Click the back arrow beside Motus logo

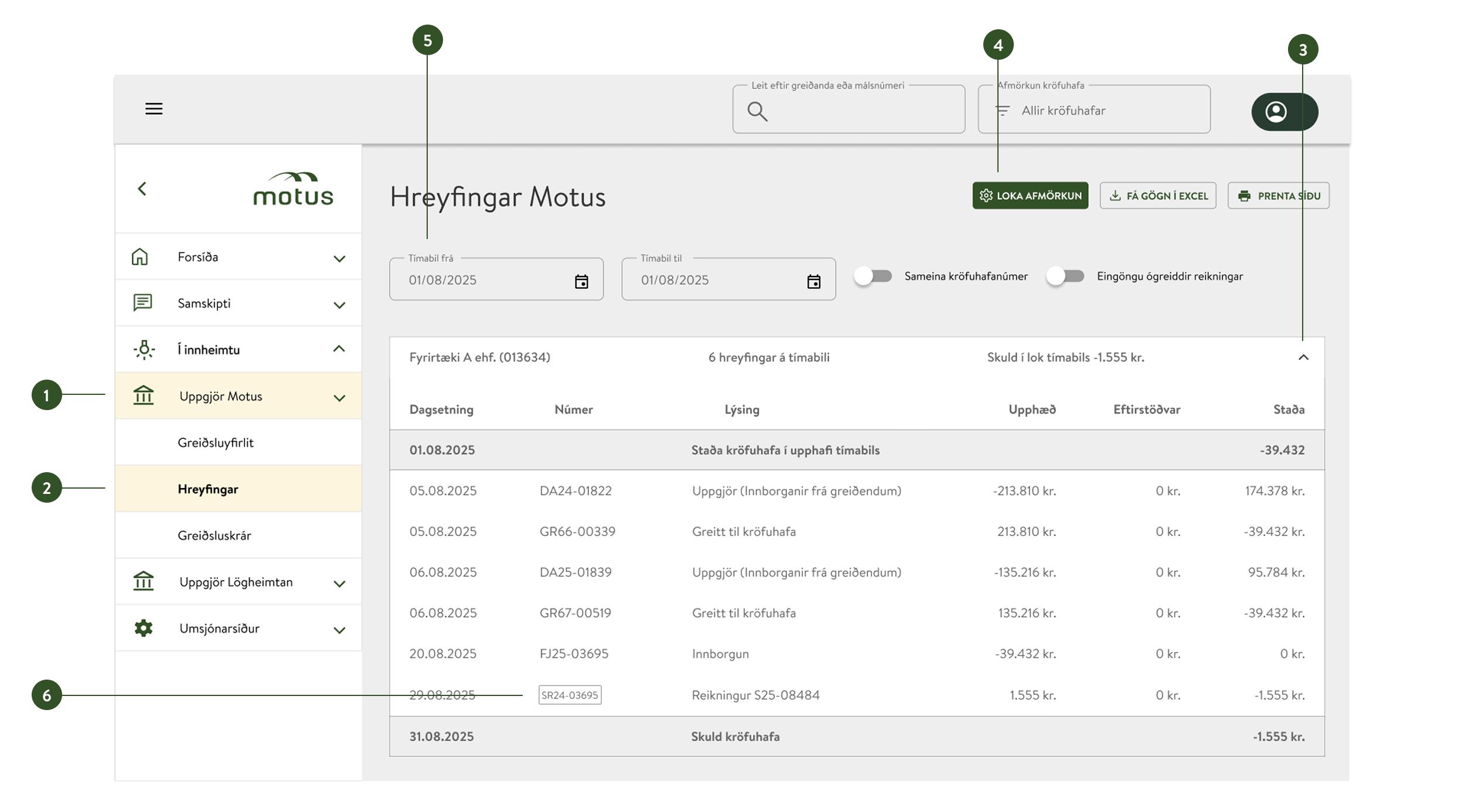point(142,189)
